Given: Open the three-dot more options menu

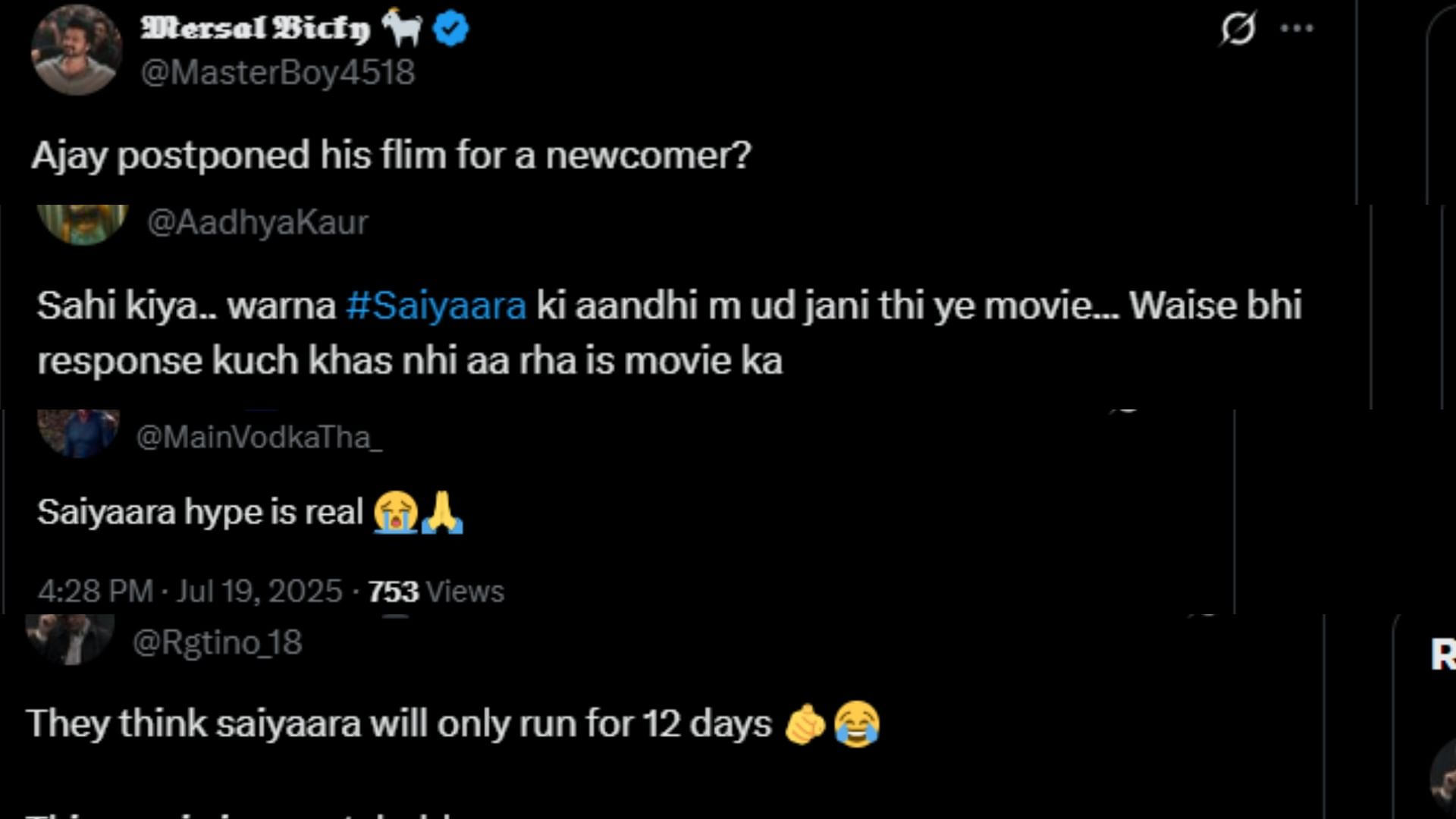Looking at the screenshot, I should [x=1296, y=29].
